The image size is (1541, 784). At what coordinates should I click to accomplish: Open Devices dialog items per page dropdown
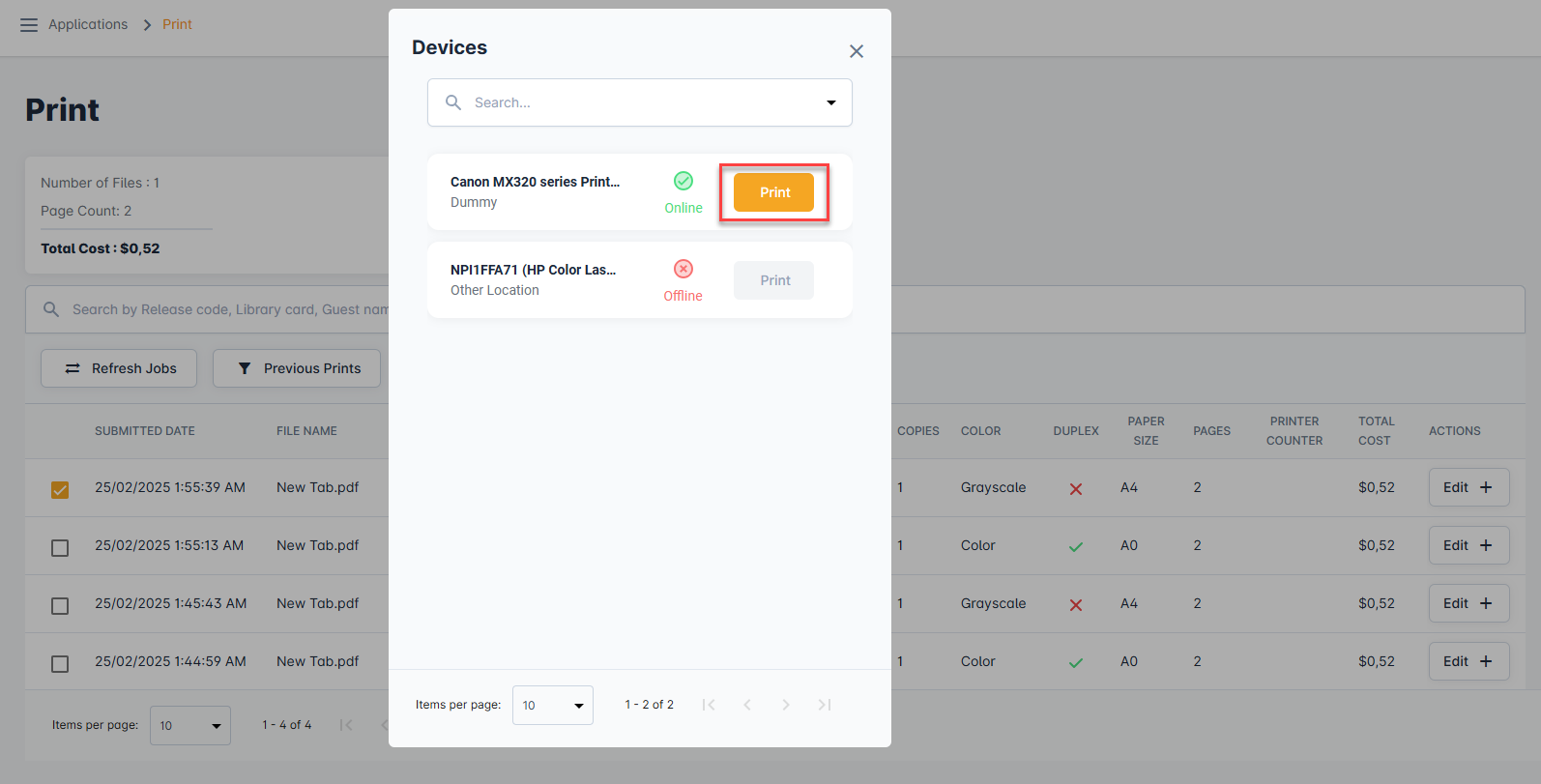click(552, 706)
